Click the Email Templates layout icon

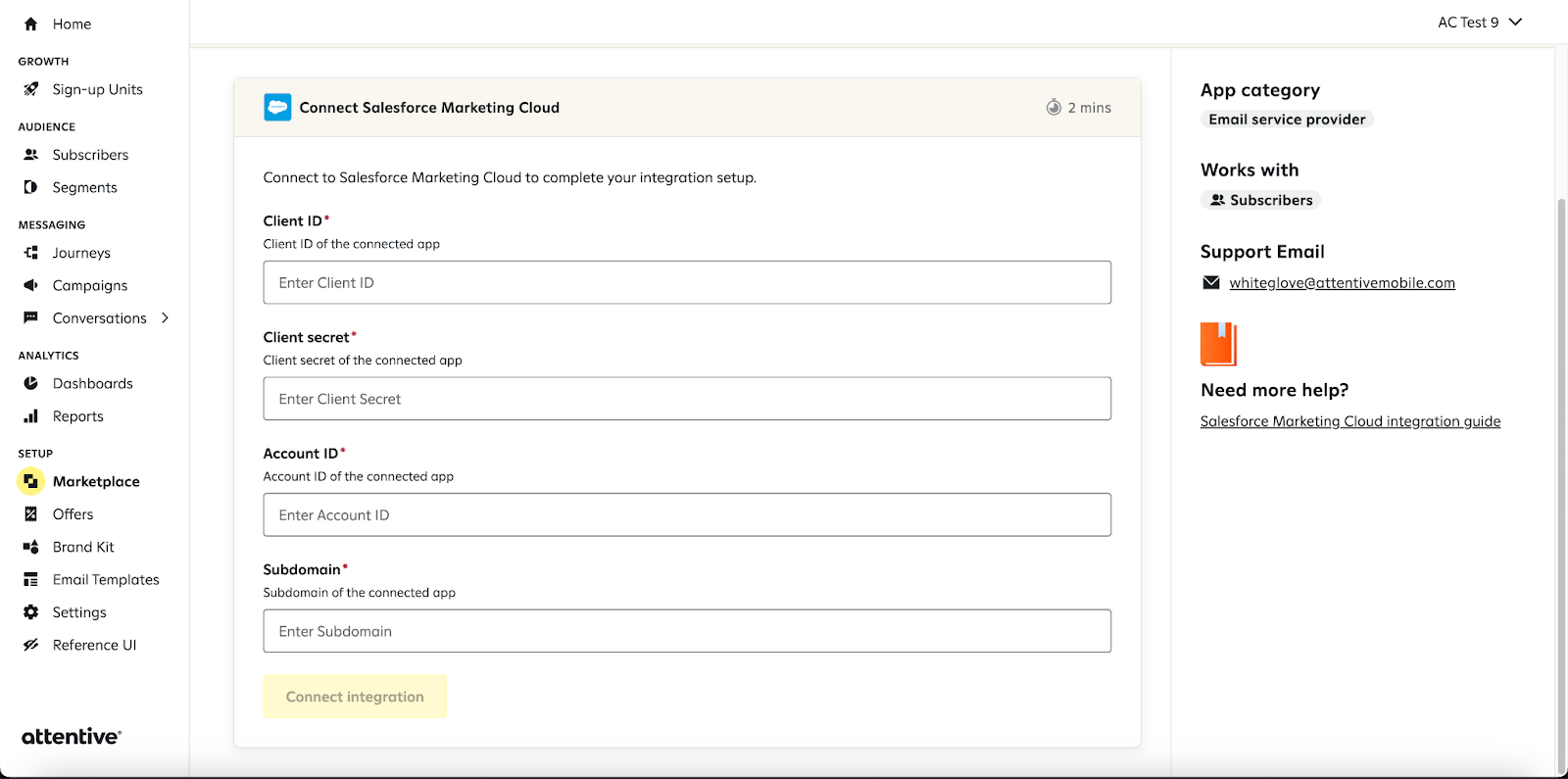31,580
